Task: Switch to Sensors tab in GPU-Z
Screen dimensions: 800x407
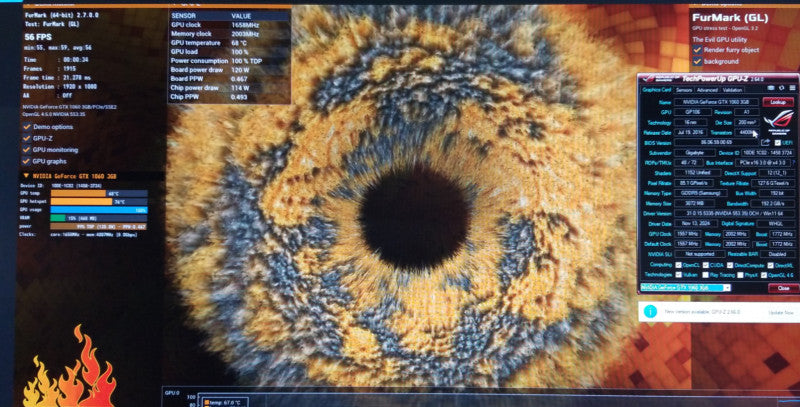Action: click(x=683, y=90)
